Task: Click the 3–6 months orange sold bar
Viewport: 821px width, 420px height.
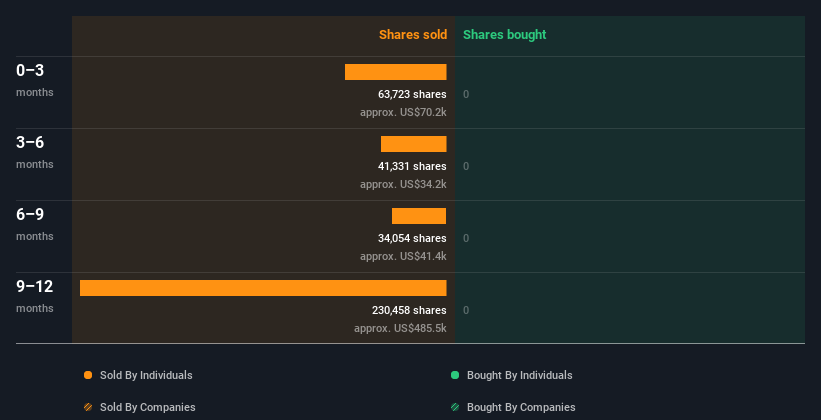Action: point(414,144)
